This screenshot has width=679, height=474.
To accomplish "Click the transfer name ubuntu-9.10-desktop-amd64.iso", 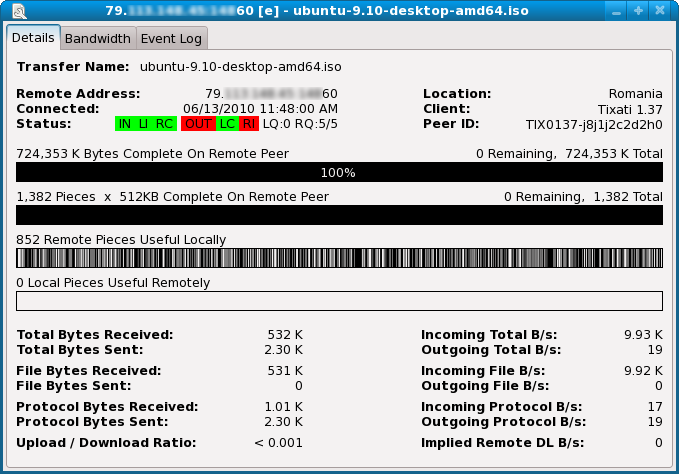I will pyautogui.click(x=241, y=67).
